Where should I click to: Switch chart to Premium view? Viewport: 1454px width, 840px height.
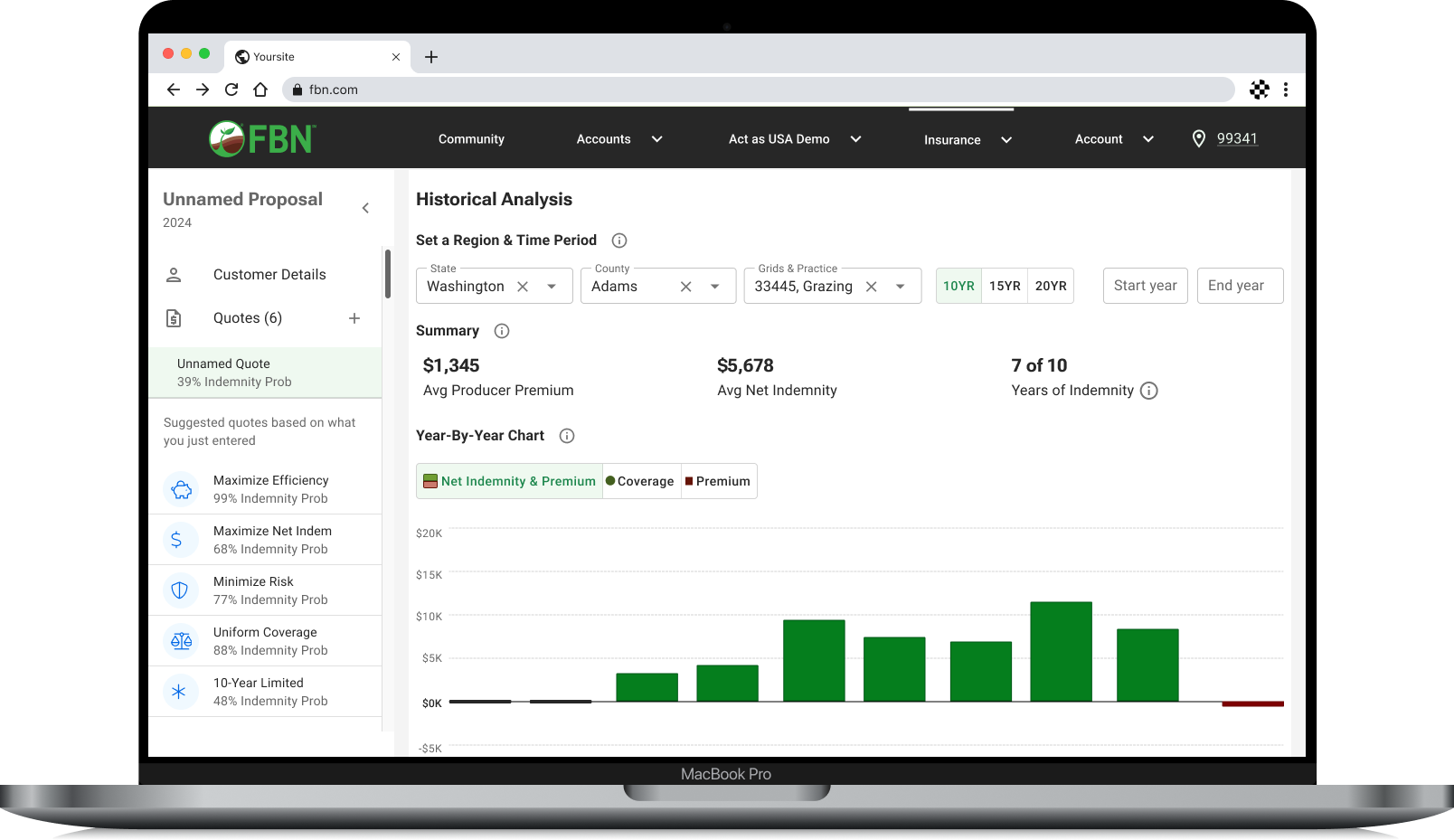pos(718,481)
